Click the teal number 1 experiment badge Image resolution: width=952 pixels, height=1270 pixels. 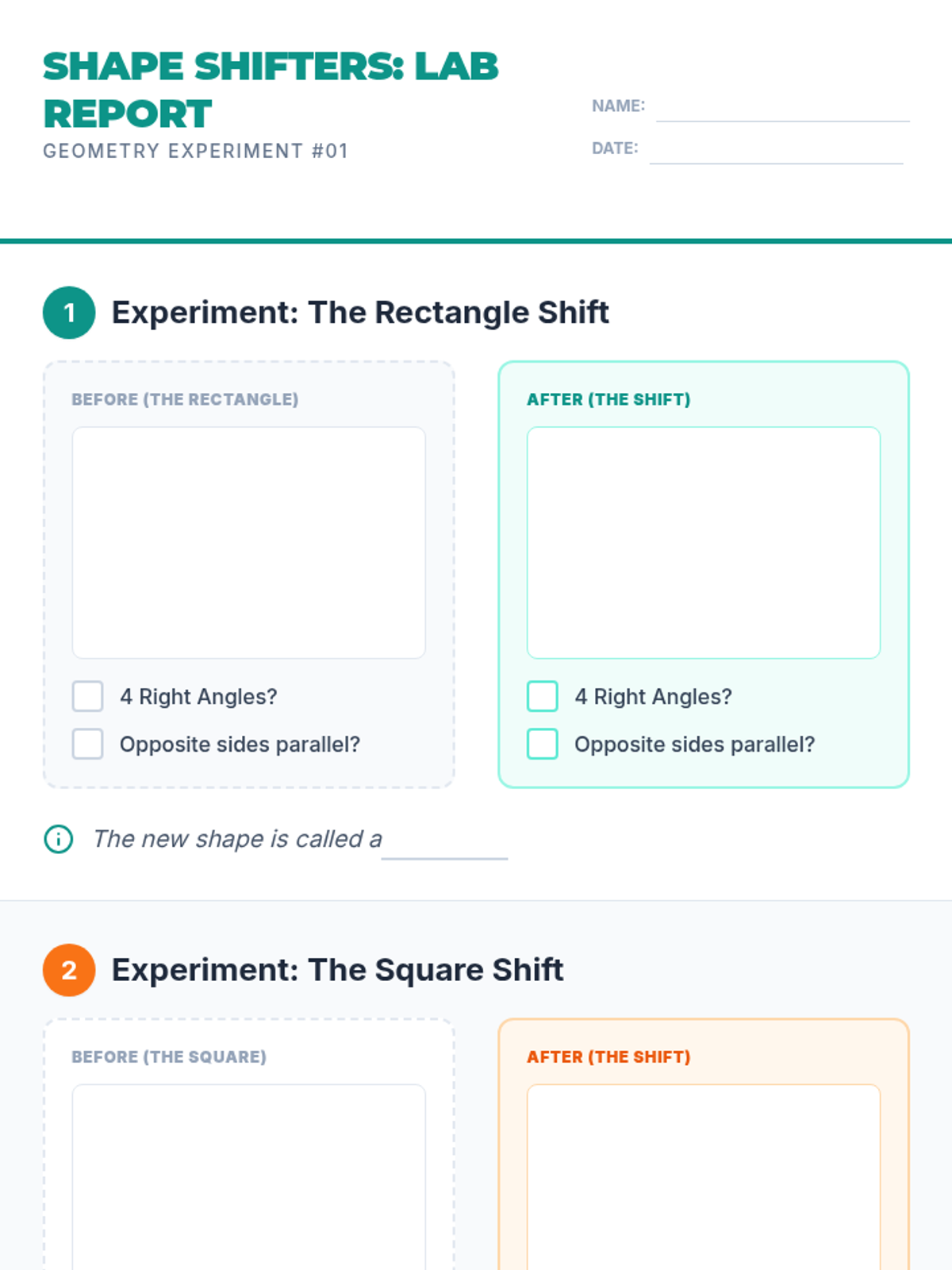point(69,313)
